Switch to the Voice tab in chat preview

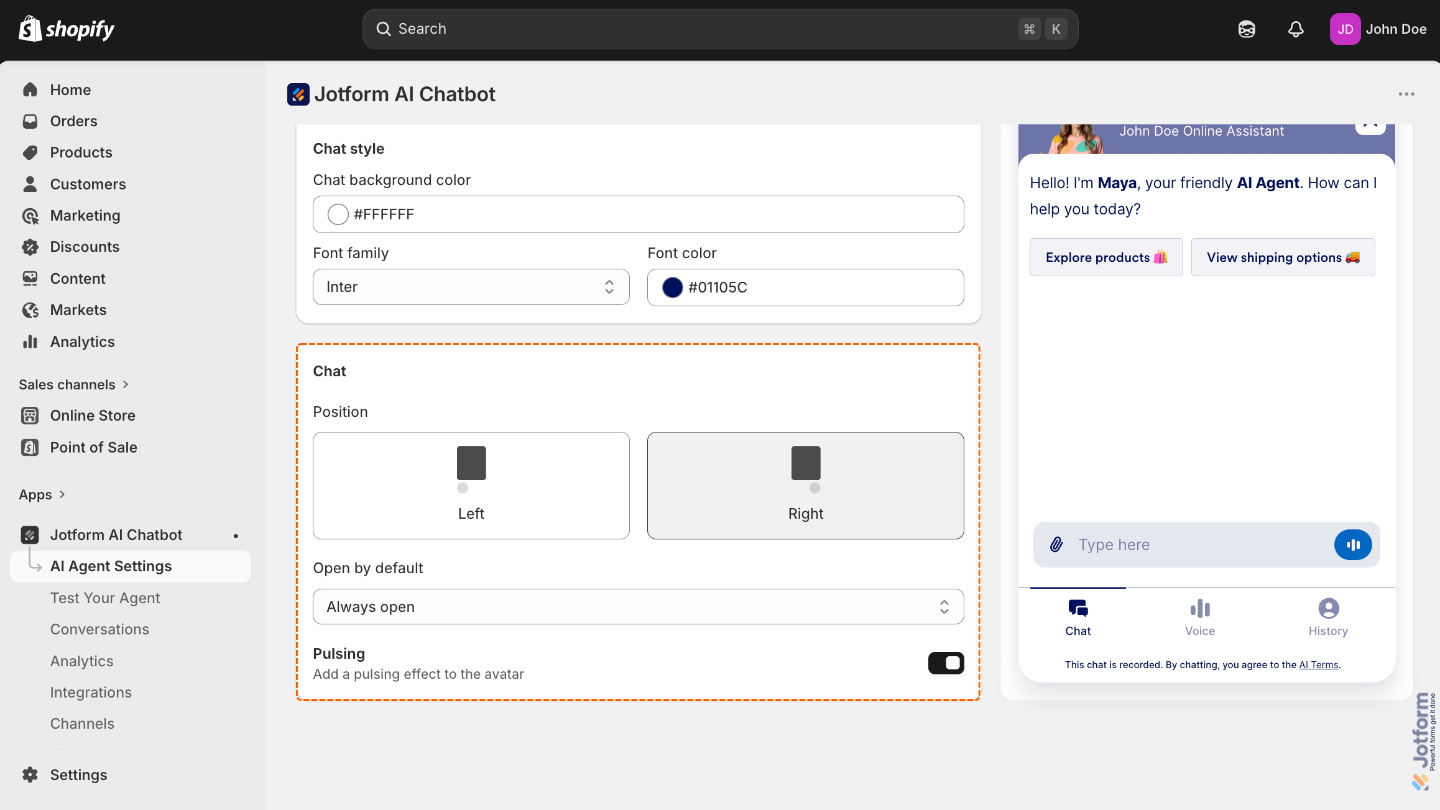pos(1199,617)
